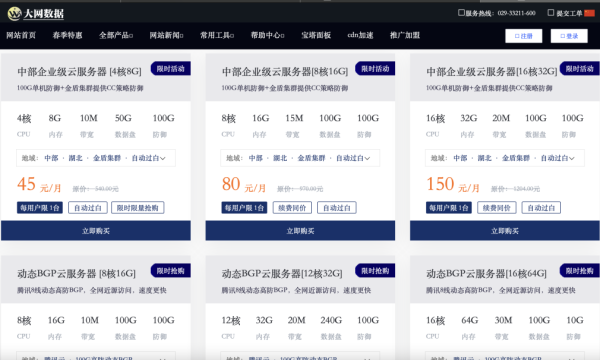The height and width of the screenshot is (360, 600).
Task: Click the title 动态BGP云服务器[16核64G]
Action: click(486, 274)
